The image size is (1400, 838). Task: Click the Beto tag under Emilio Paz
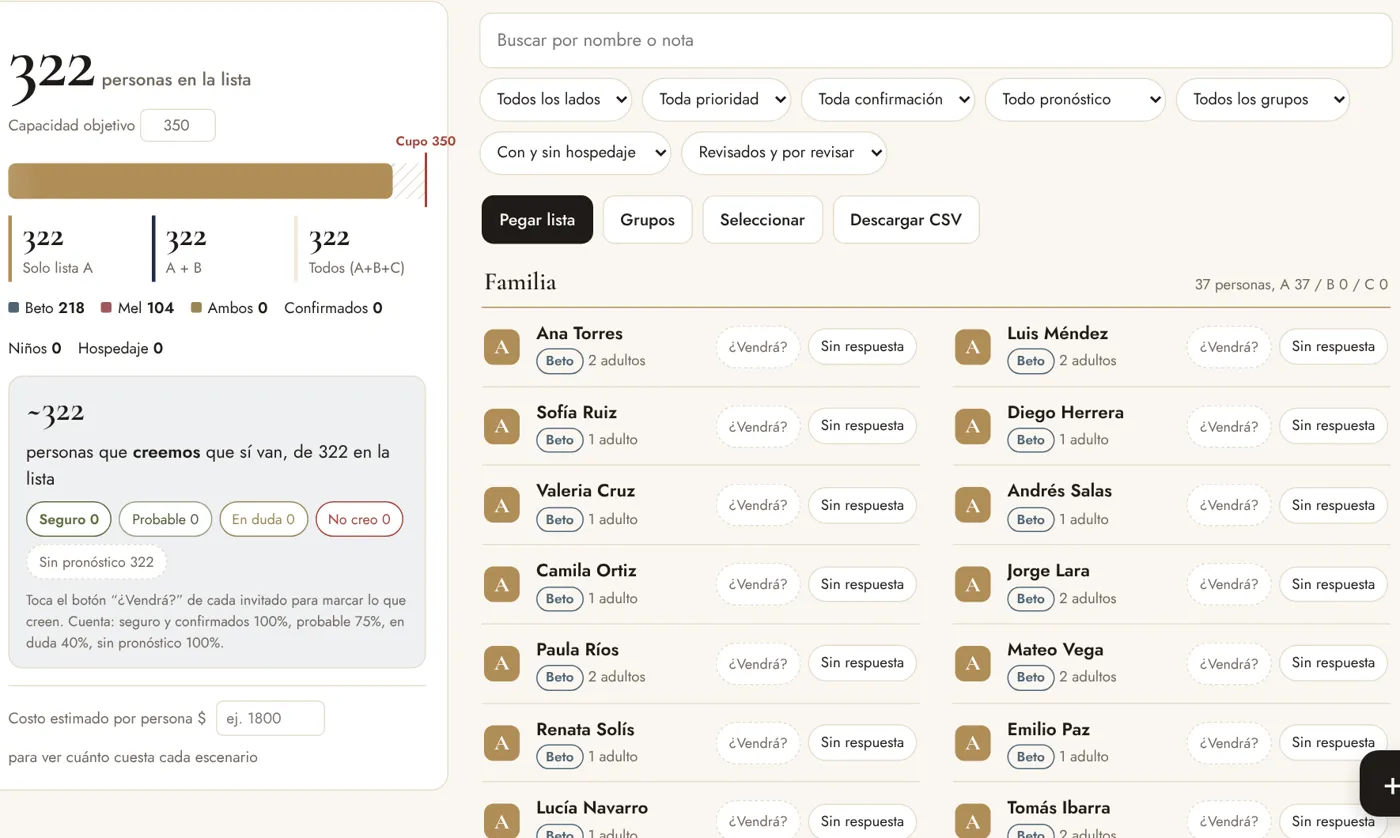1031,757
